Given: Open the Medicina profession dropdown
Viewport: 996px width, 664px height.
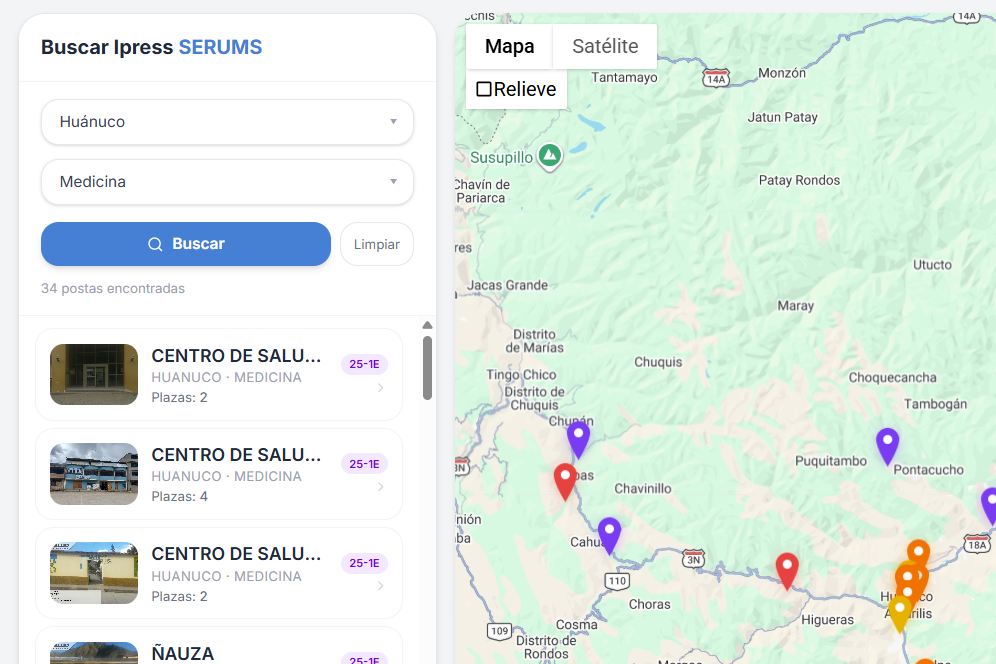Looking at the screenshot, I should (x=227, y=182).
